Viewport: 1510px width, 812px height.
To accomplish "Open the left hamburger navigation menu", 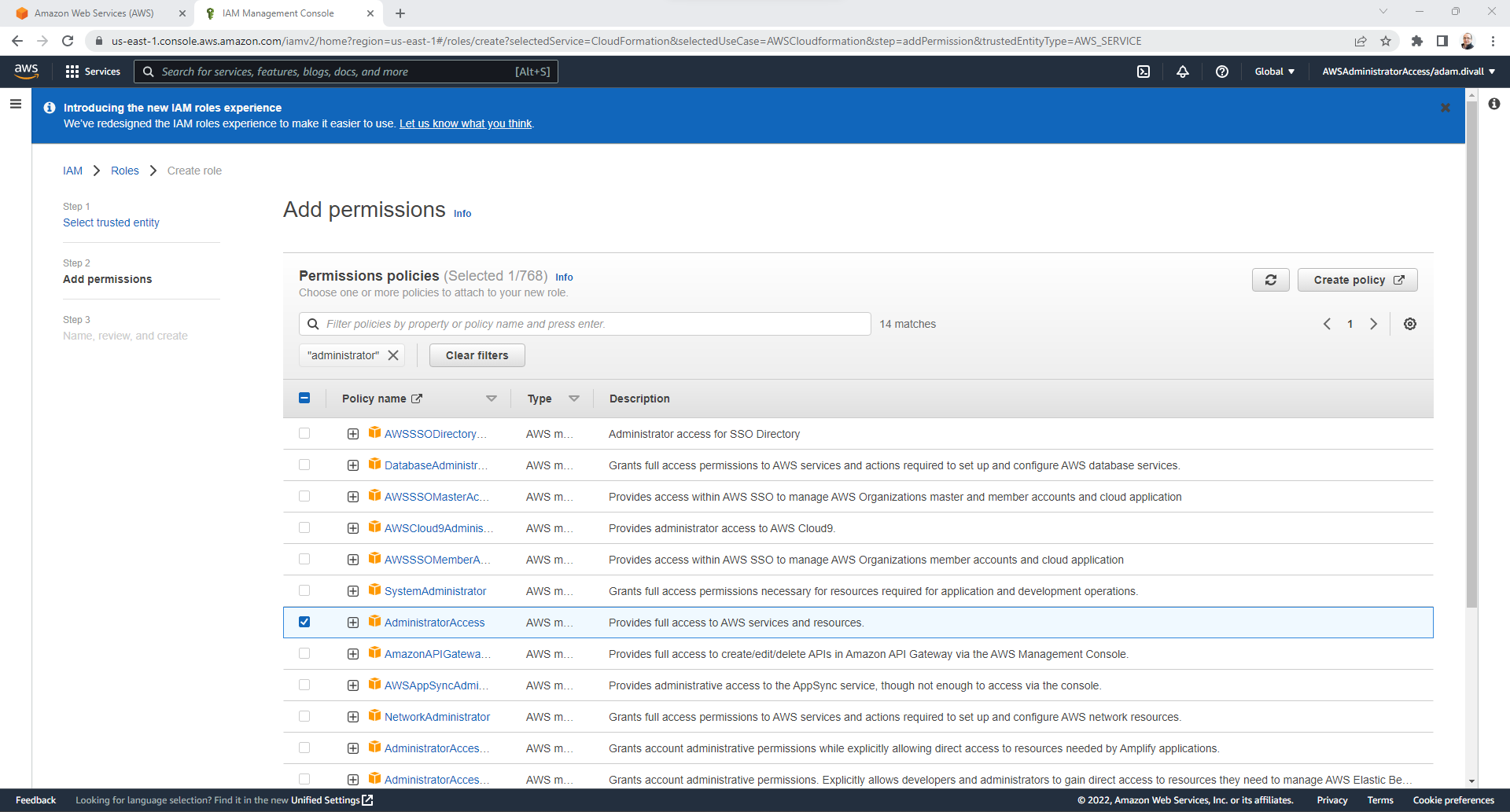I will click(x=16, y=104).
